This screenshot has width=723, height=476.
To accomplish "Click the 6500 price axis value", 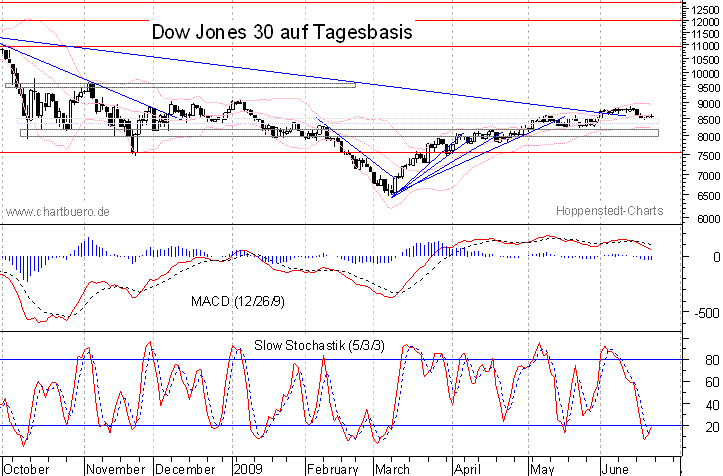I will pyautogui.click(x=708, y=196).
